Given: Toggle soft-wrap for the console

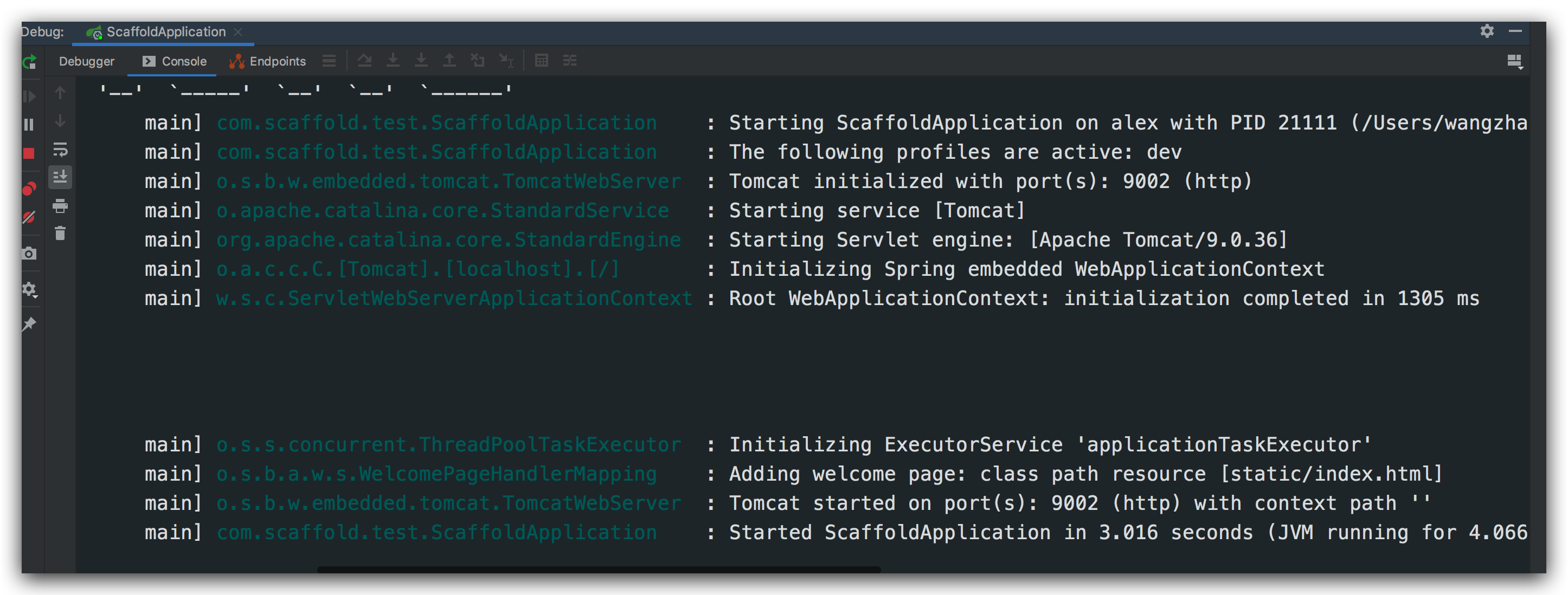Looking at the screenshot, I should pyautogui.click(x=60, y=150).
